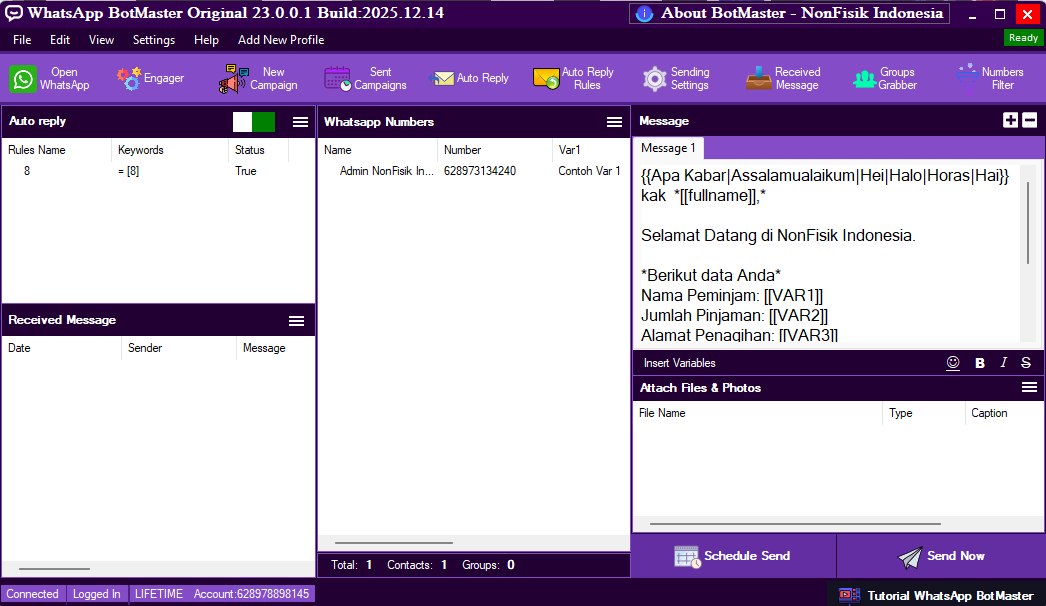Open the Settings menu

pos(154,40)
